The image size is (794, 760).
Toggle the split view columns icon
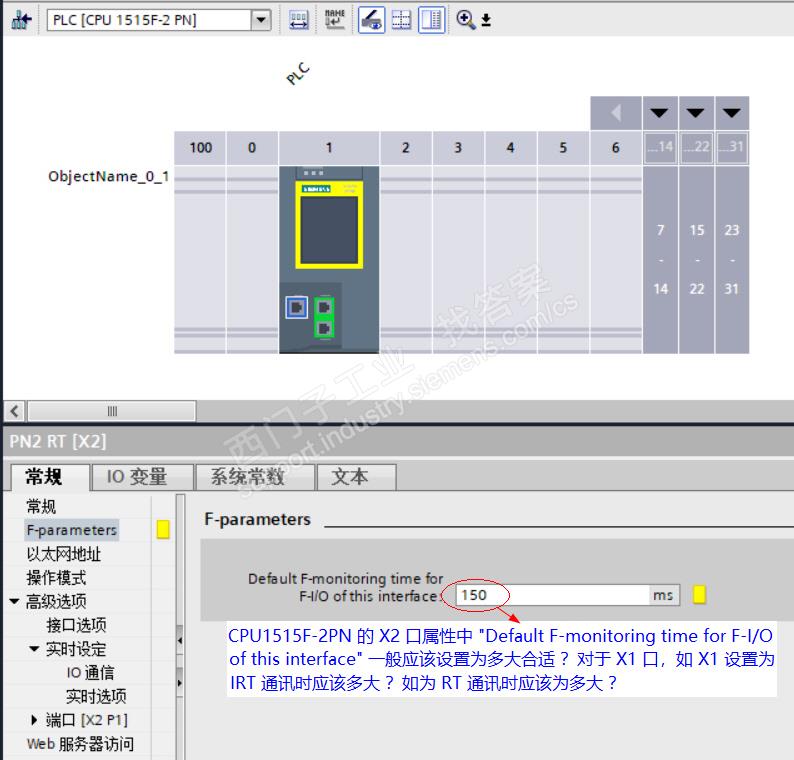point(431,20)
